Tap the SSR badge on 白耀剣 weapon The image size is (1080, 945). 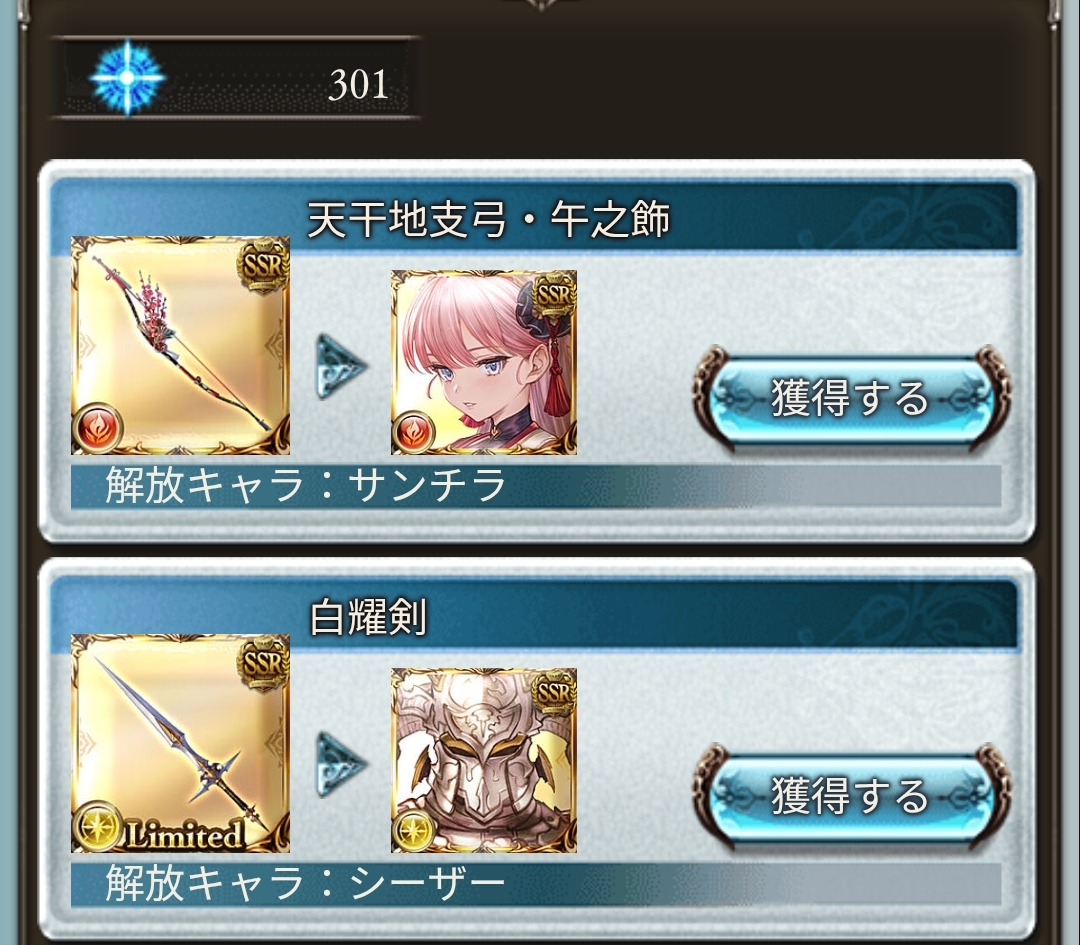pyautogui.click(x=262, y=663)
